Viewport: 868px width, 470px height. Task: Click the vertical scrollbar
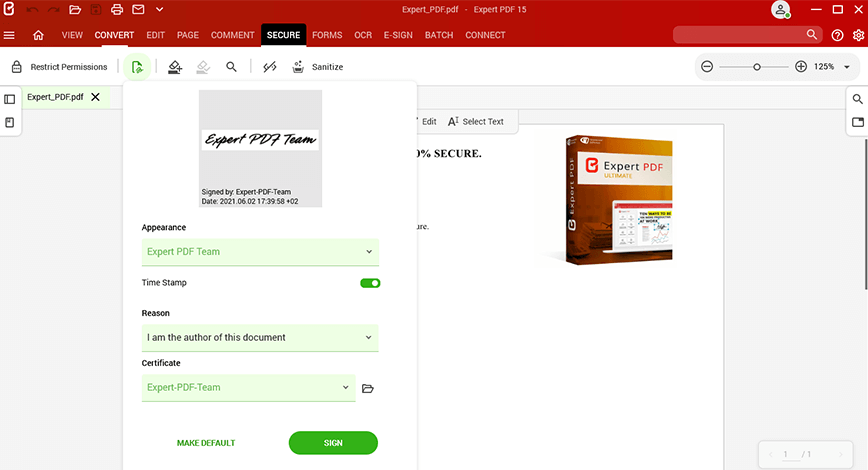click(866, 213)
